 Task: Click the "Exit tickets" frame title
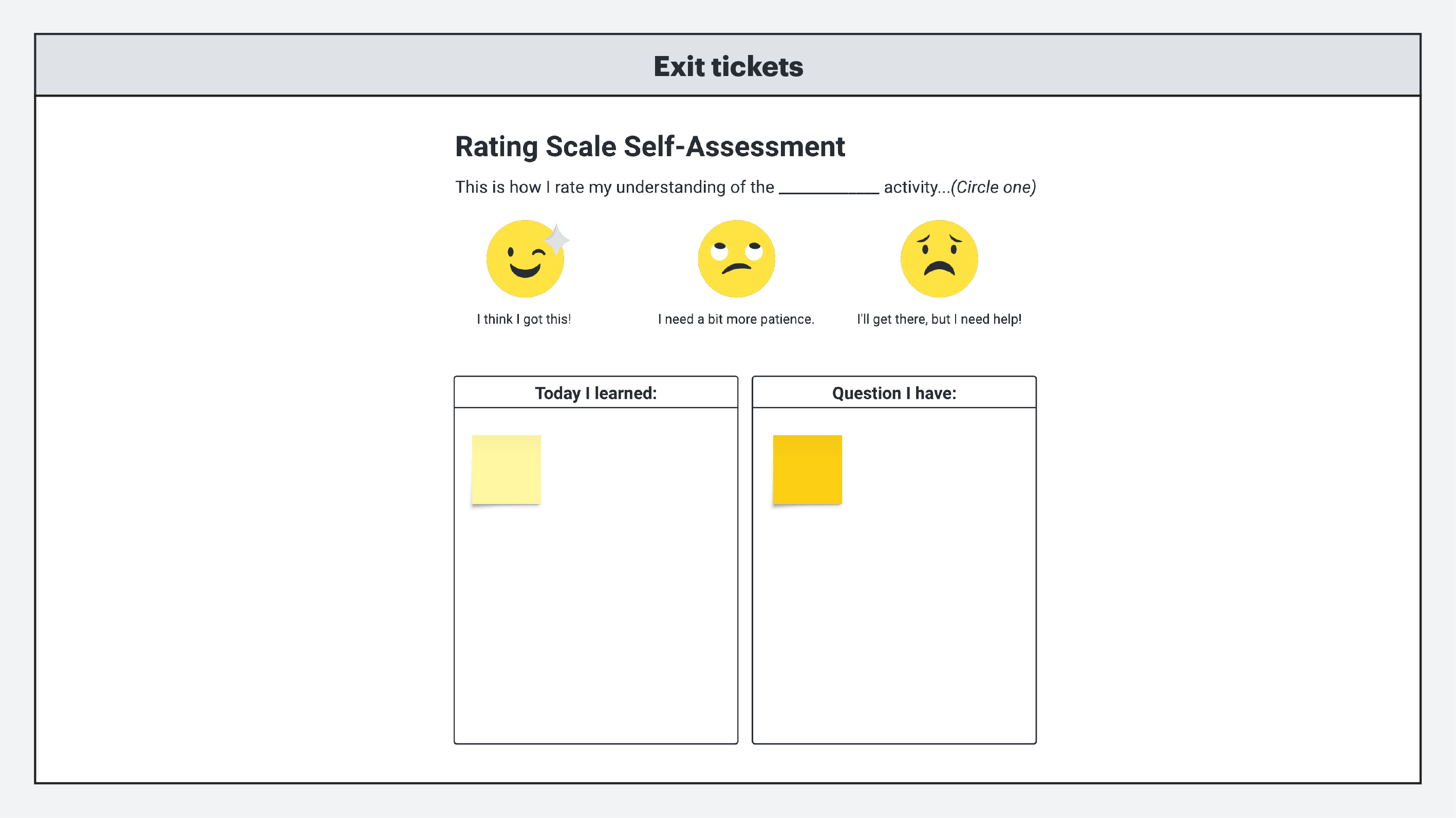click(728, 66)
